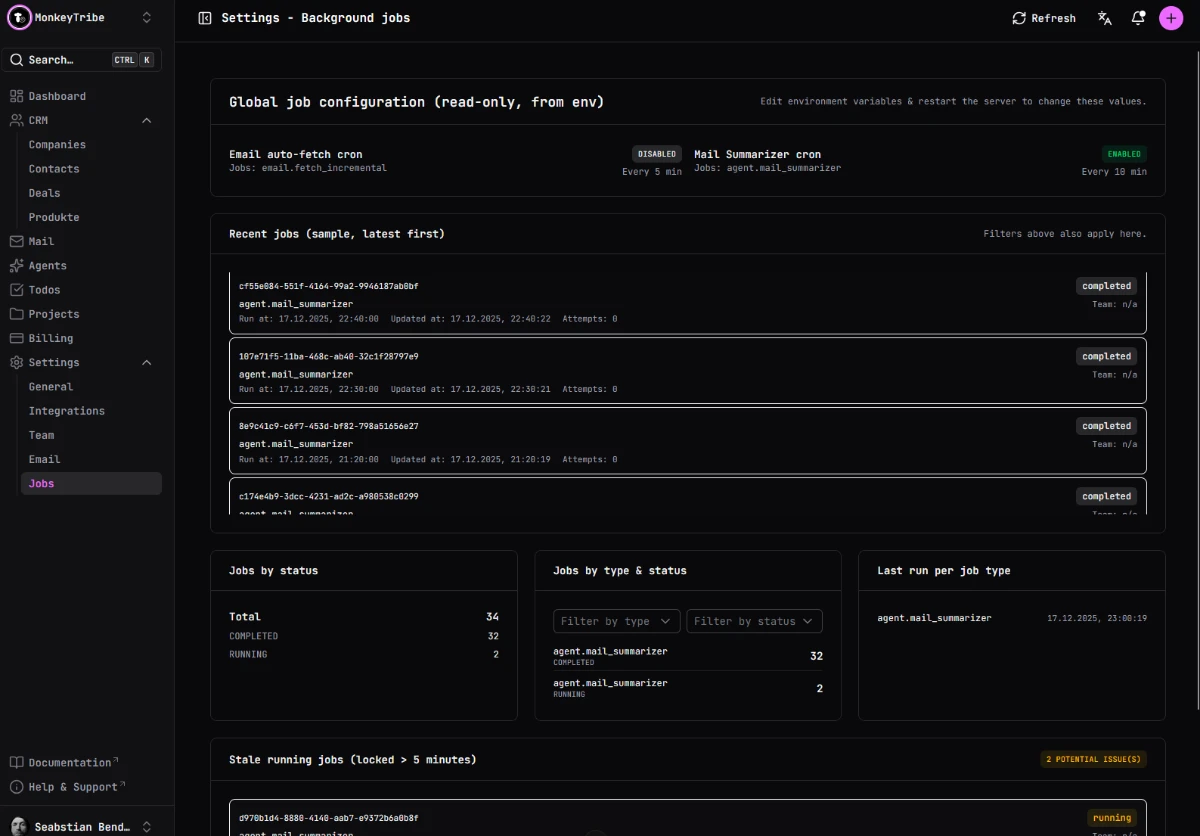This screenshot has width=1200, height=836.
Task: Click the CRM people icon
Action: tap(16, 120)
